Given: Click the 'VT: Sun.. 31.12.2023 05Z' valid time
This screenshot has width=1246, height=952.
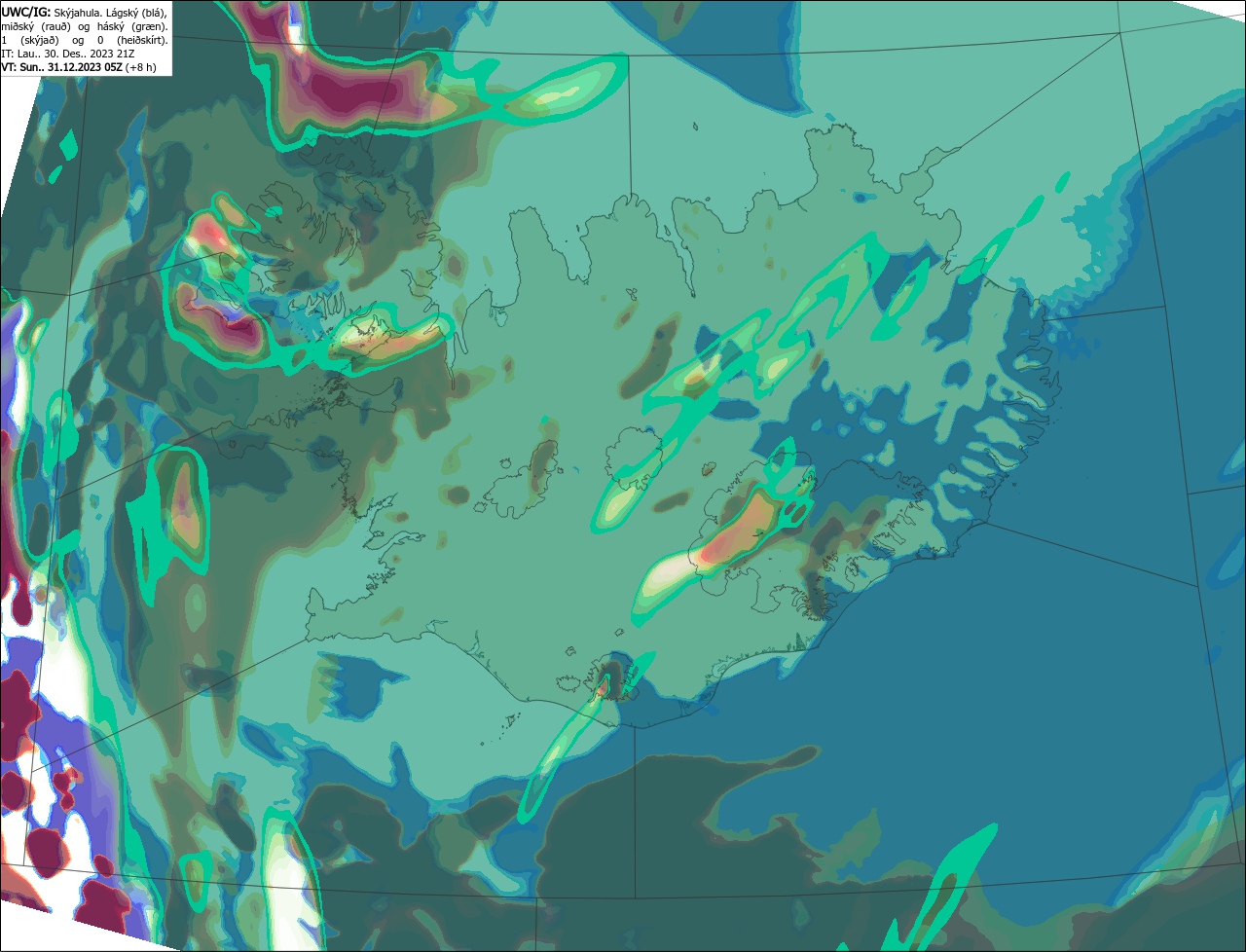Looking at the screenshot, I should (61, 67).
